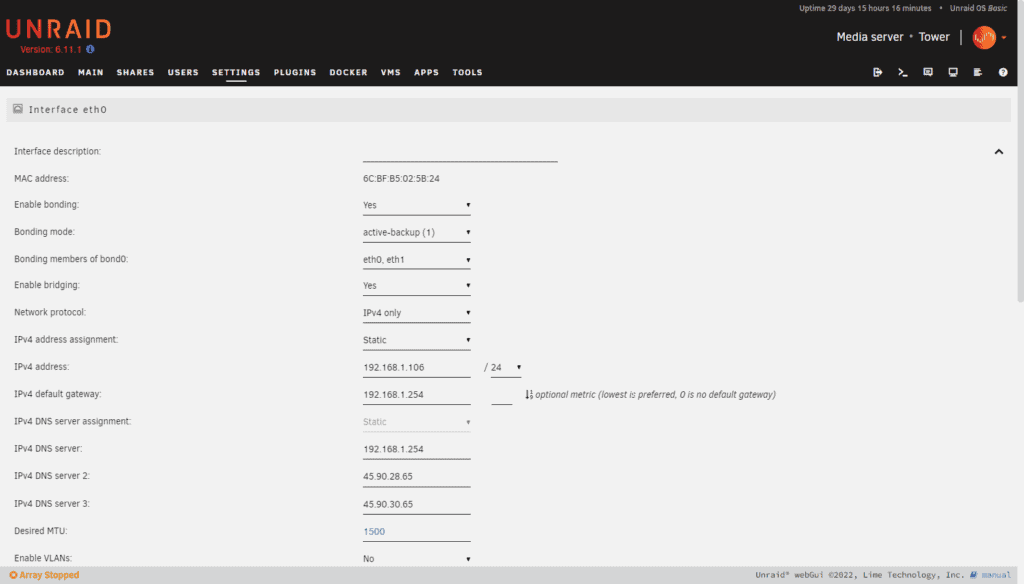Click the help question mark icon
1024x584 pixels.
(1003, 72)
